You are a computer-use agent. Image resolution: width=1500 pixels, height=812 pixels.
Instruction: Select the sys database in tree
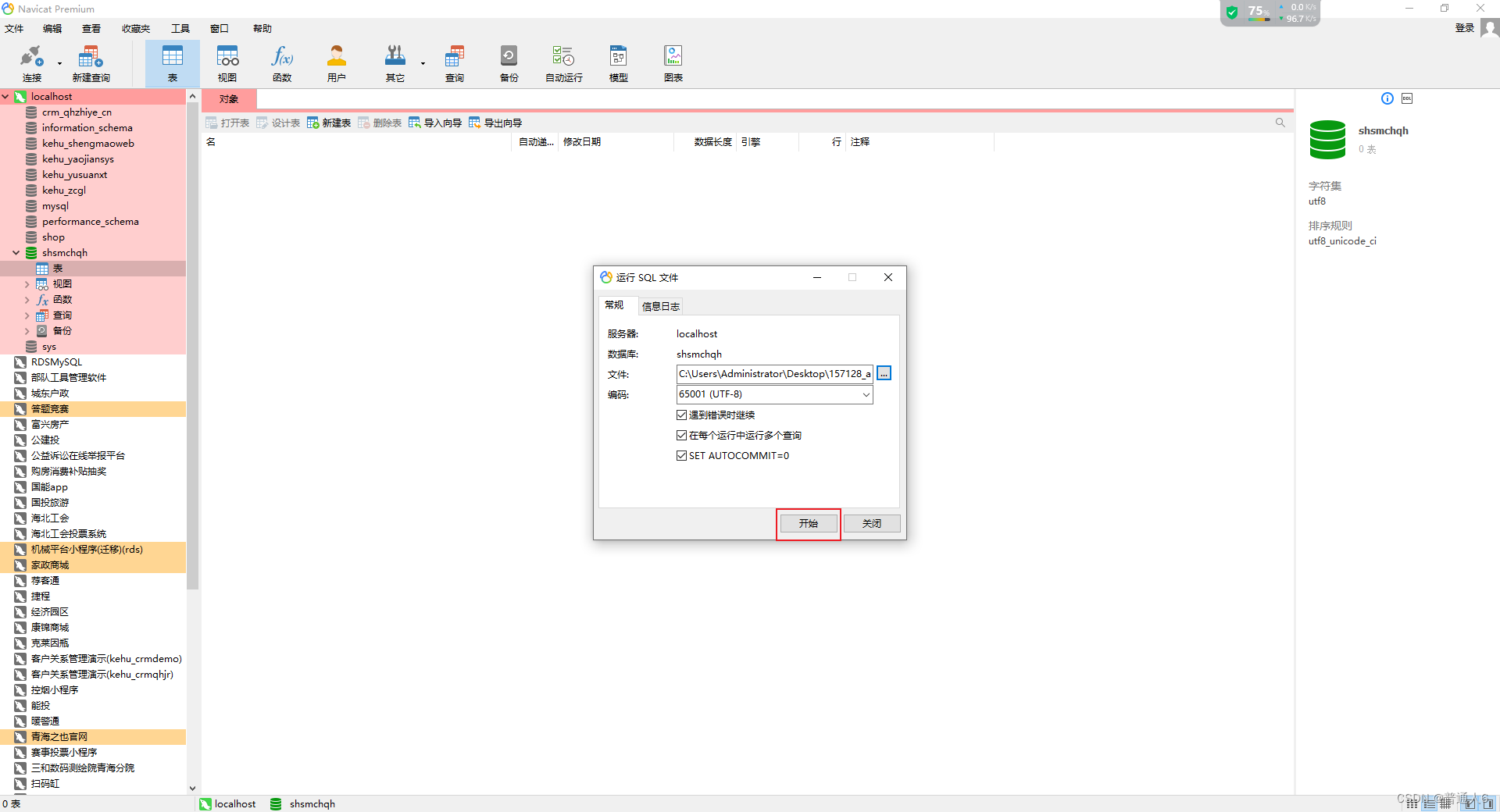[49, 347]
